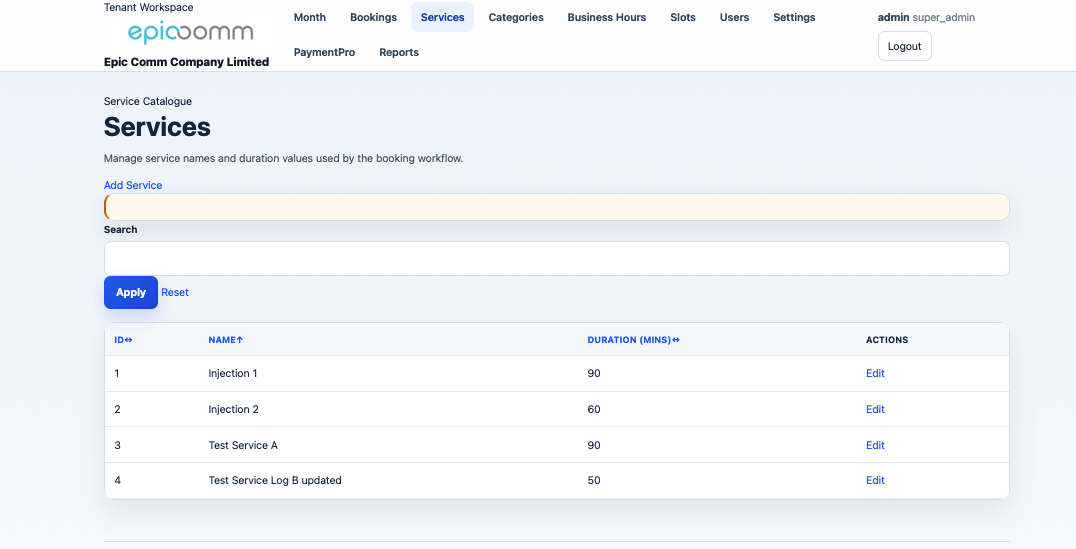
Task: Open the Month tab
Action: [x=310, y=17]
